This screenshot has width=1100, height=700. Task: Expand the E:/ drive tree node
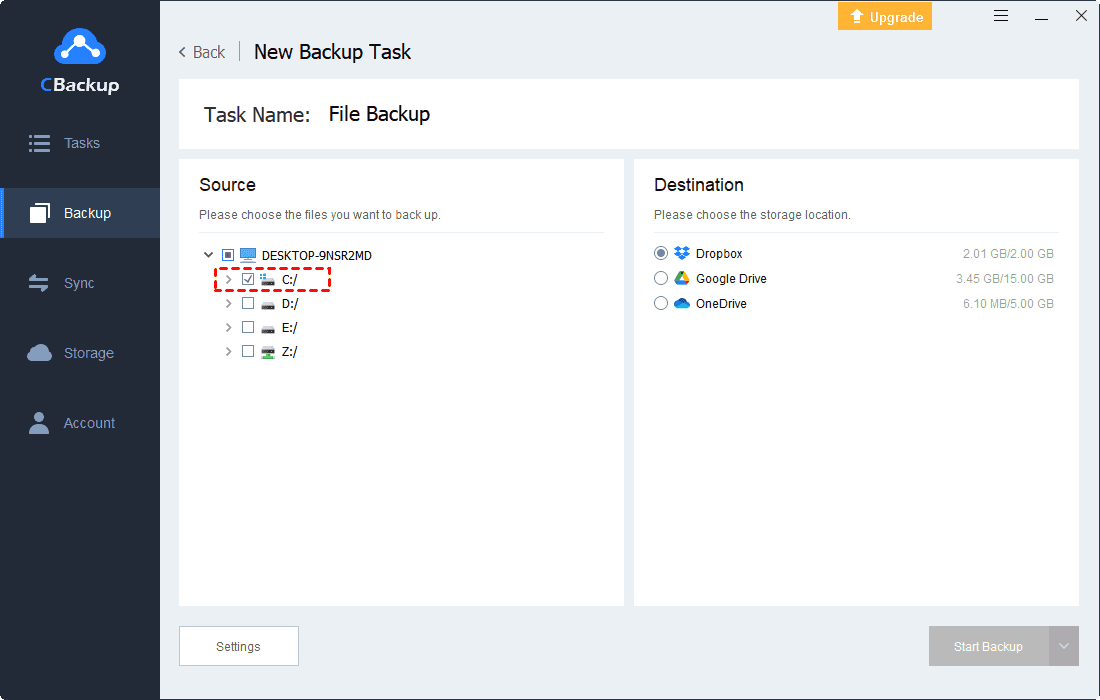[228, 328]
